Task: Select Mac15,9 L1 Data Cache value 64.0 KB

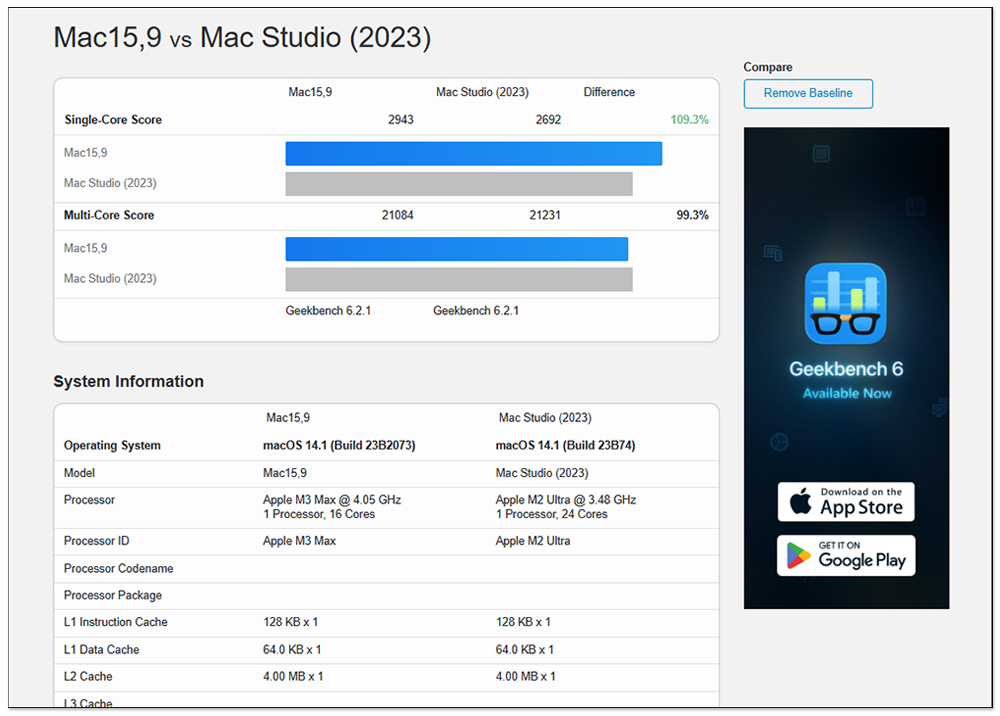Action: pyautogui.click(x=292, y=650)
